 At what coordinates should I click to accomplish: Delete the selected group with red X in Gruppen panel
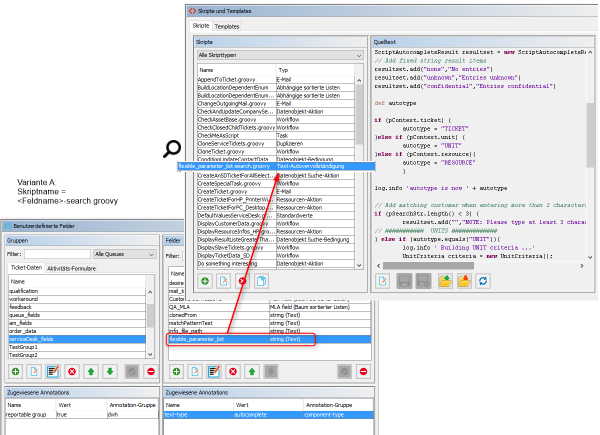point(72,371)
